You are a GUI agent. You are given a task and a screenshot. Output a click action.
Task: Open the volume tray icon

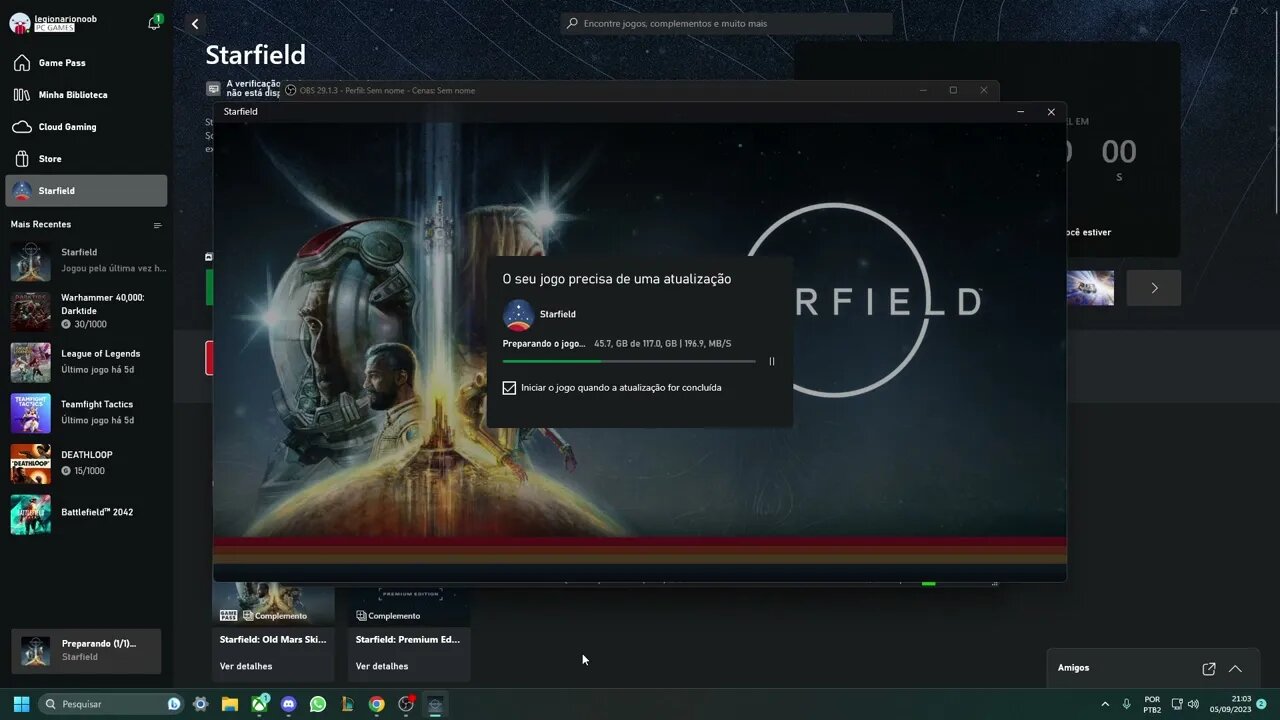[1193, 704]
